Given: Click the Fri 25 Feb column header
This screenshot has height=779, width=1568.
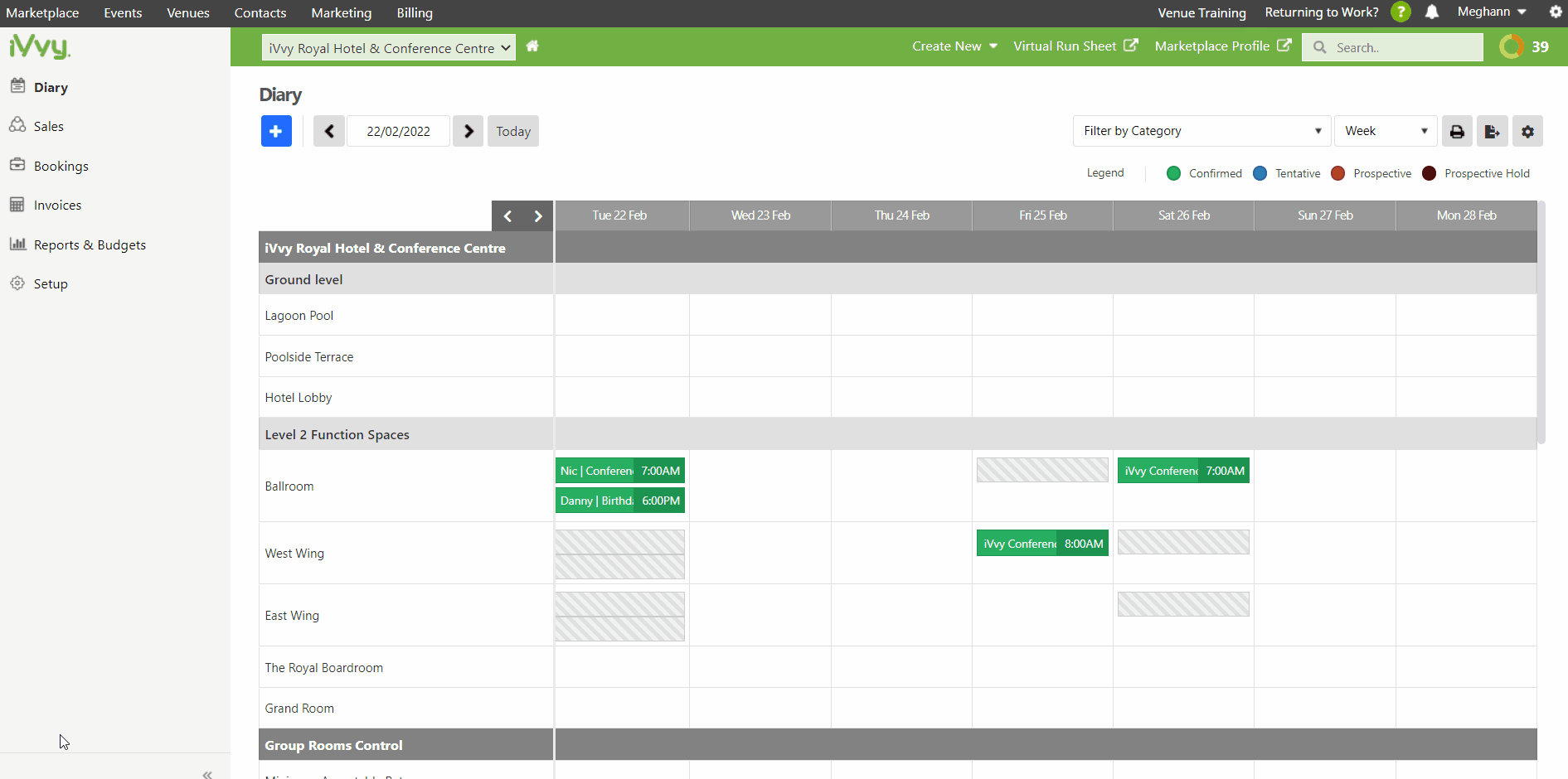Looking at the screenshot, I should pos(1042,215).
